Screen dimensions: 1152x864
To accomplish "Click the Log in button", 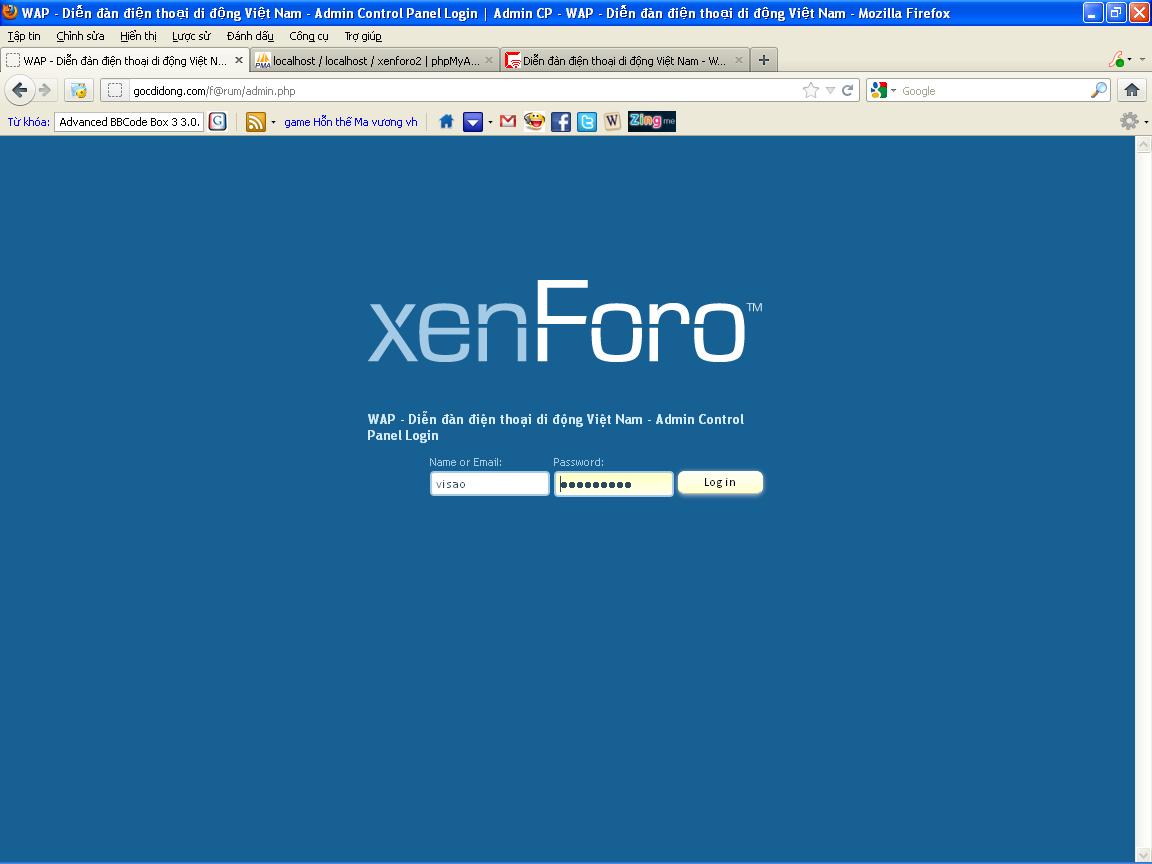I will (720, 482).
